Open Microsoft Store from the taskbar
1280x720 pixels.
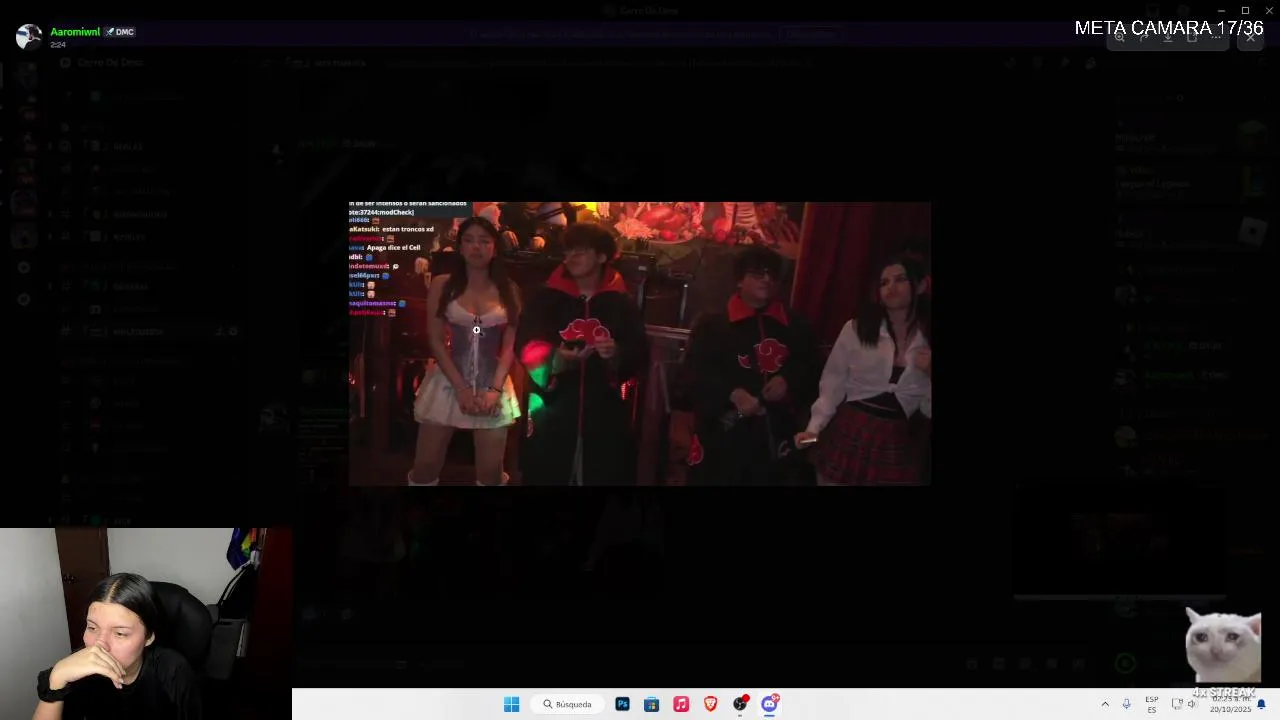[x=651, y=704]
